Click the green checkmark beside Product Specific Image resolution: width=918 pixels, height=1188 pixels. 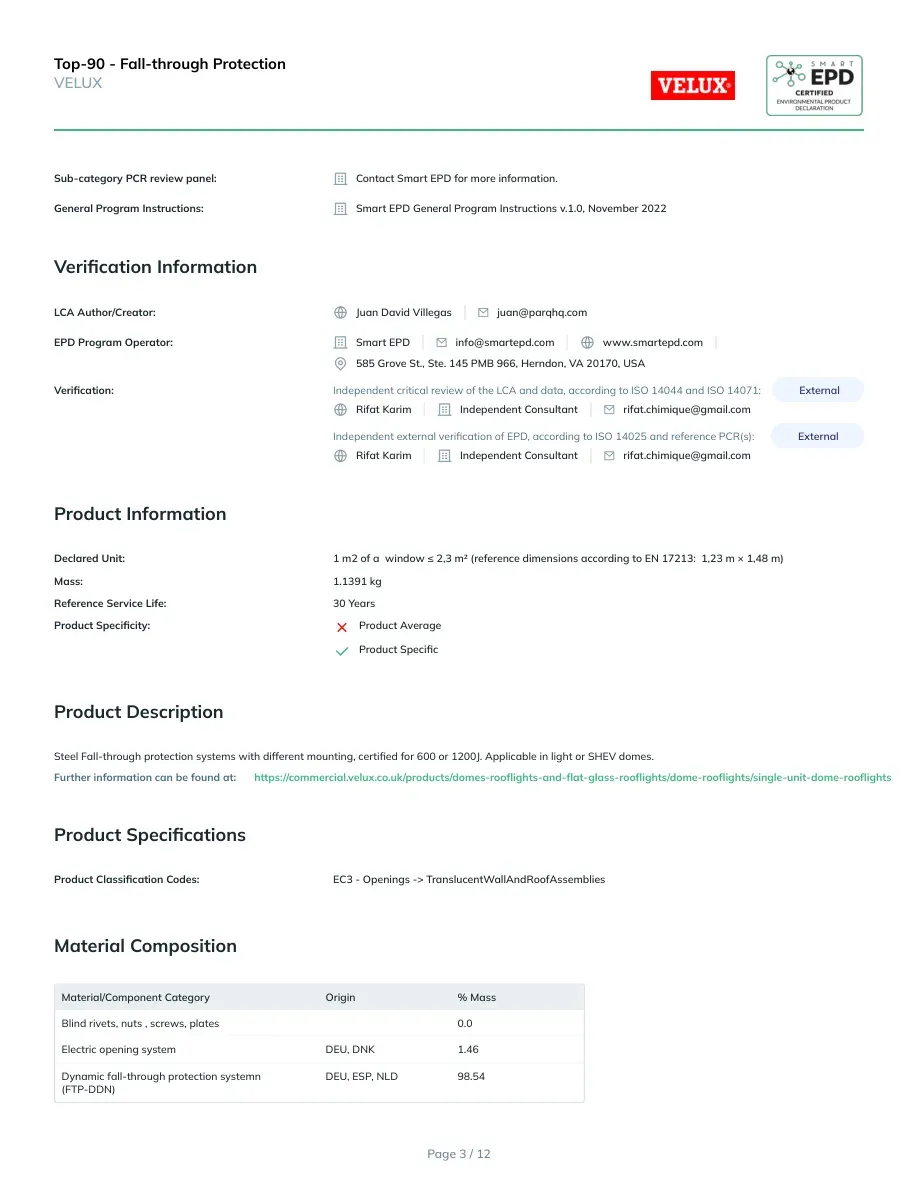point(342,651)
